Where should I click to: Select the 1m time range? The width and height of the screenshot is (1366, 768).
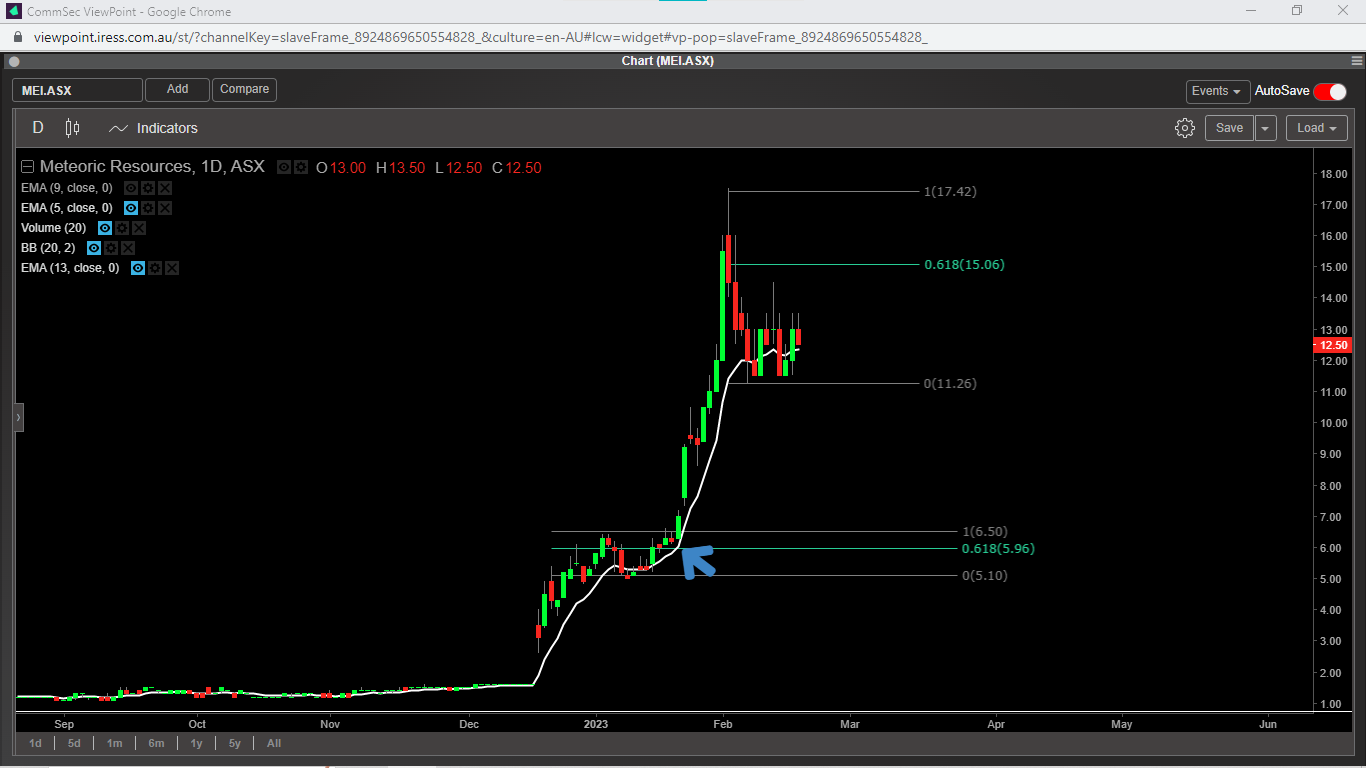(114, 743)
